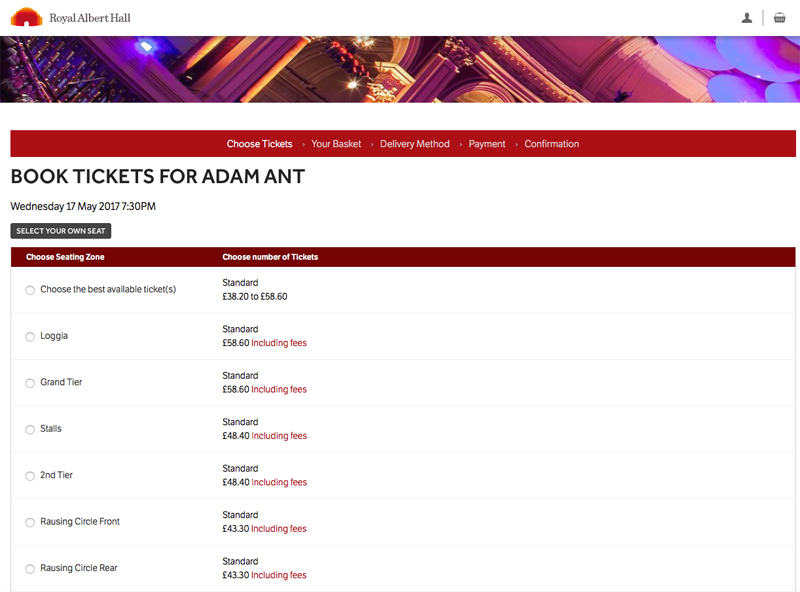Select the Loggia seating zone
Screen dimensions: 800x592
click(x=30, y=337)
